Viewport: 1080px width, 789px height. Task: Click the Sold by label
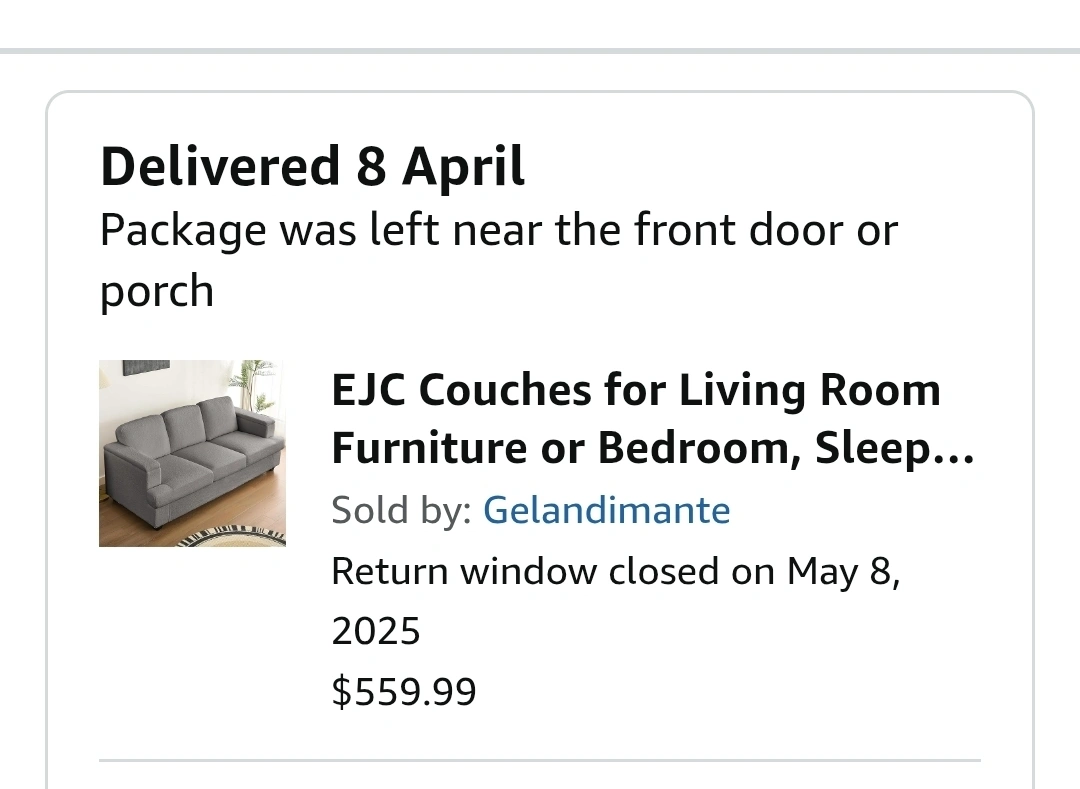click(401, 511)
